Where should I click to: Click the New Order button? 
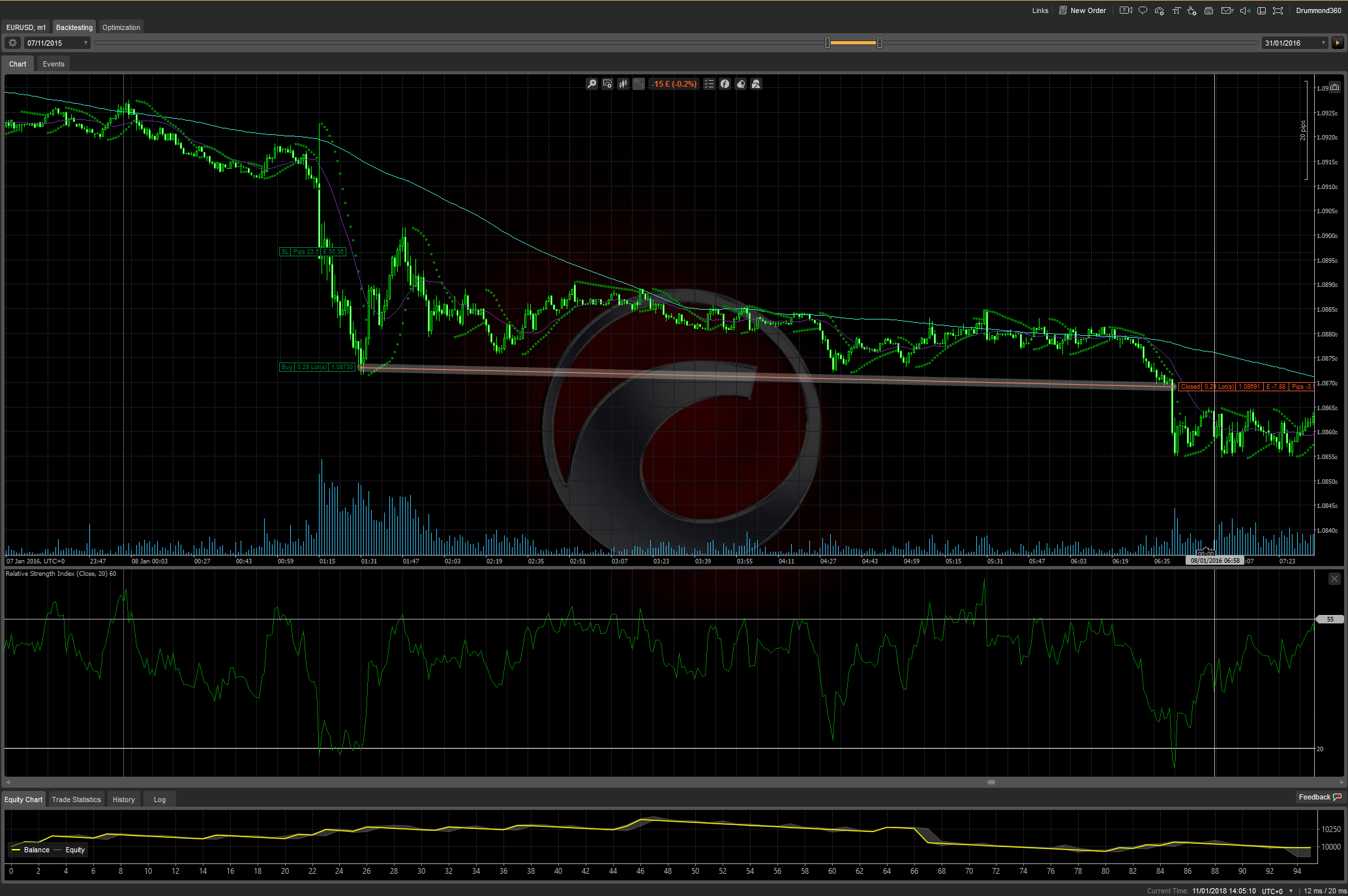(x=1083, y=10)
